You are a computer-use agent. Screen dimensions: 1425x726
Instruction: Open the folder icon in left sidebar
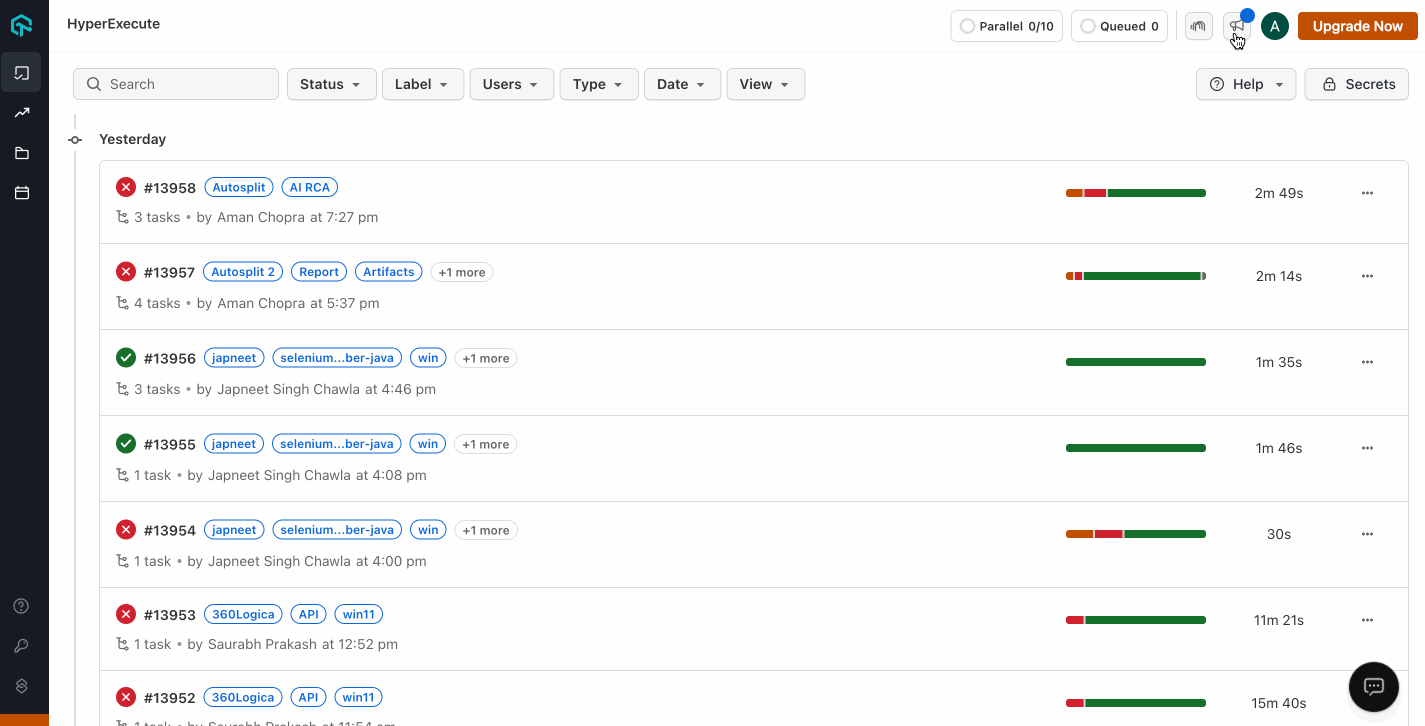pyautogui.click(x=22, y=153)
